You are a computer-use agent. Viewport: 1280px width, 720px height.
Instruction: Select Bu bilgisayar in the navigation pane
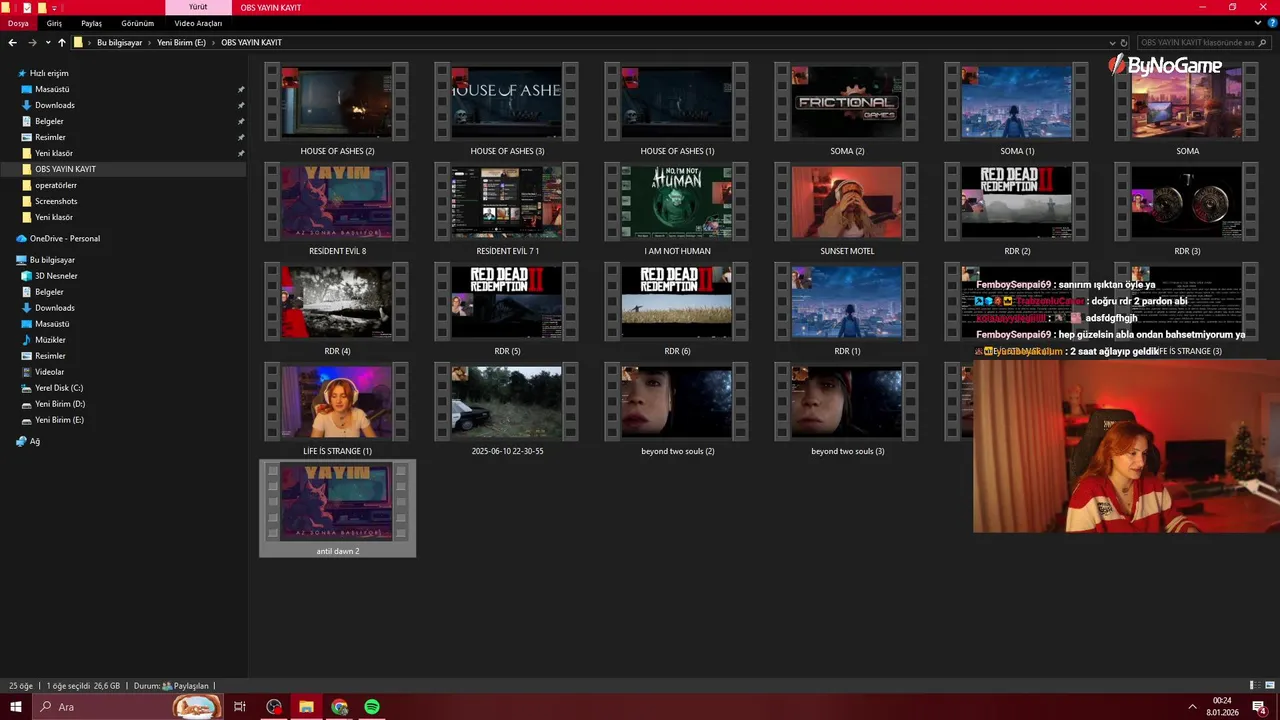pos(52,260)
